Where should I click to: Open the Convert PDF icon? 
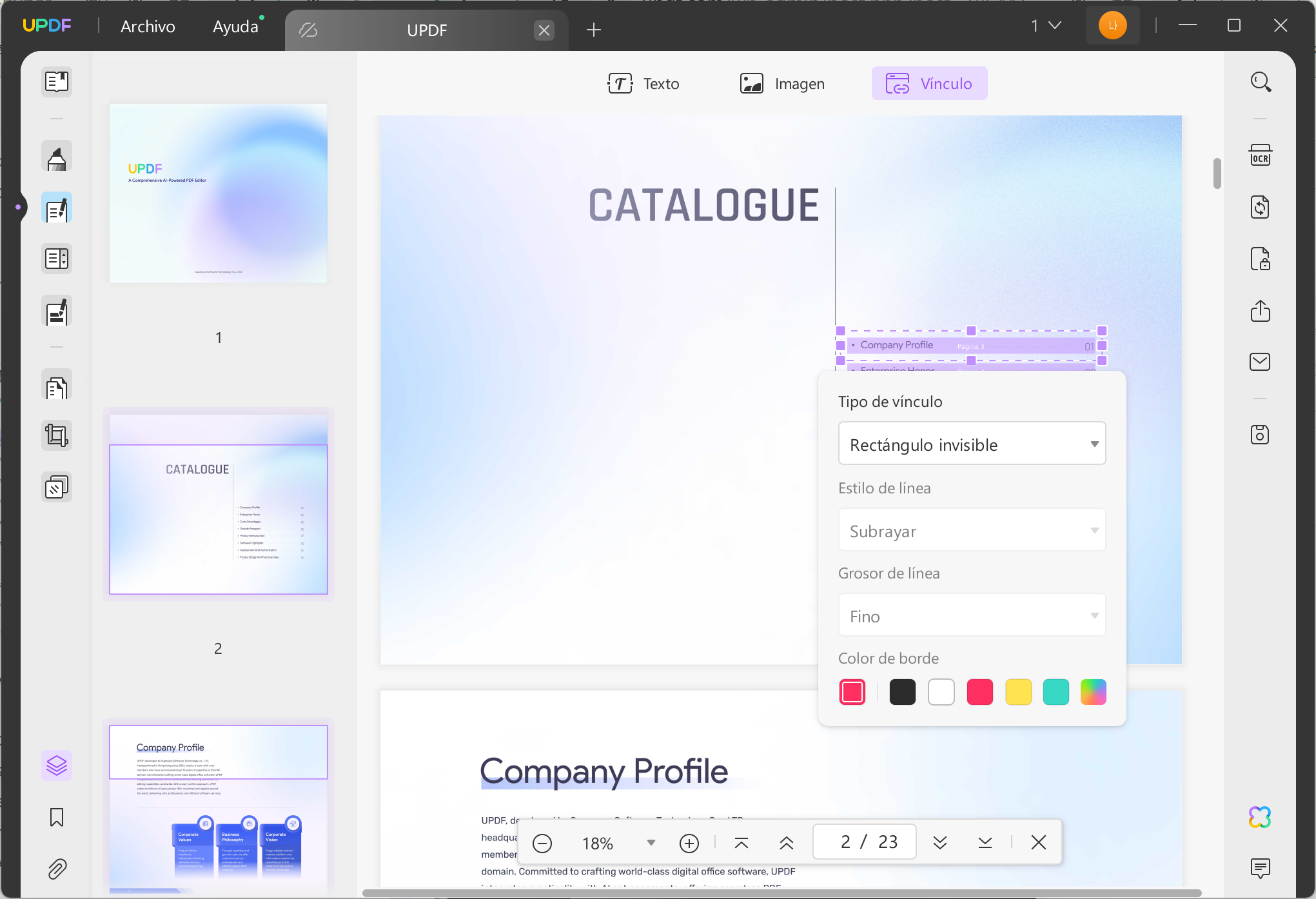pyautogui.click(x=1260, y=208)
